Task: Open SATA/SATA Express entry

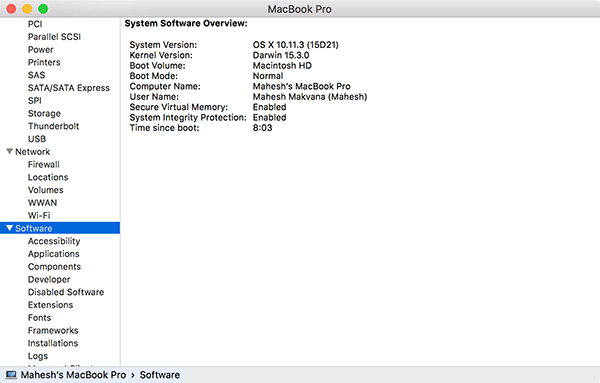Action: pyautogui.click(x=69, y=88)
